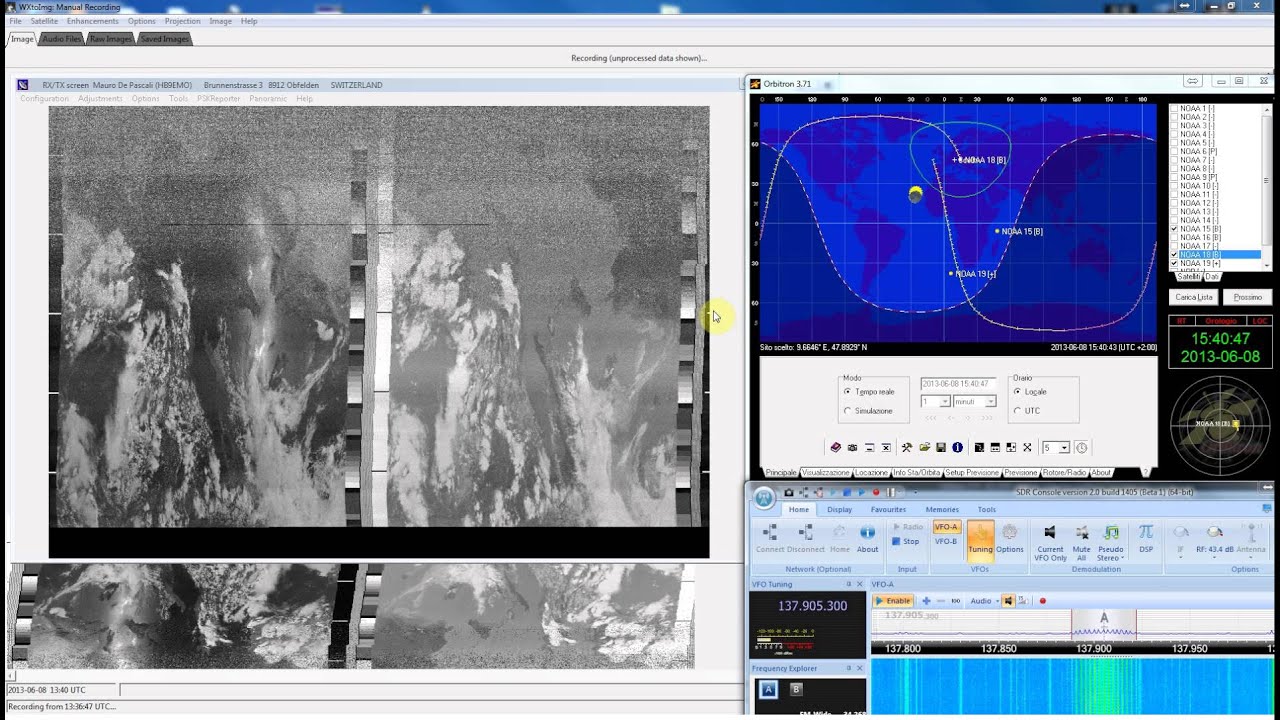
Task: Switch to the Dati tab under satellite list
Action: coord(1212,276)
